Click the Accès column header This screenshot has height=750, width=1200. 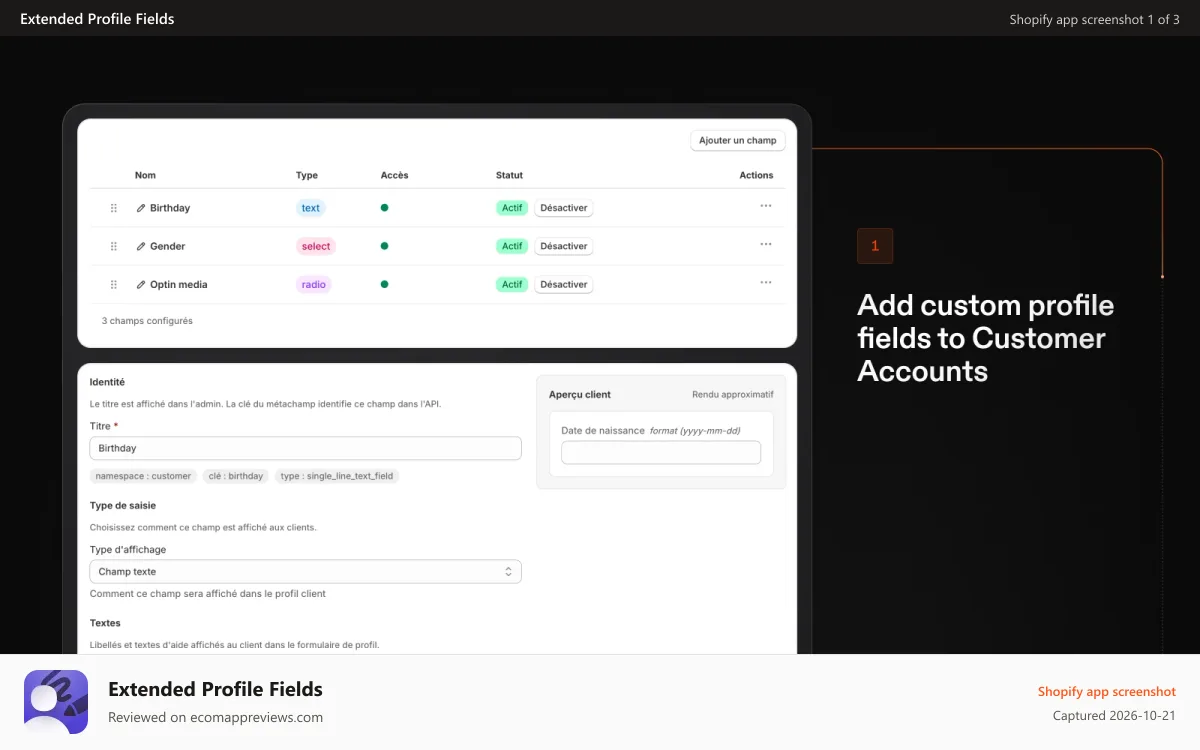coord(394,175)
